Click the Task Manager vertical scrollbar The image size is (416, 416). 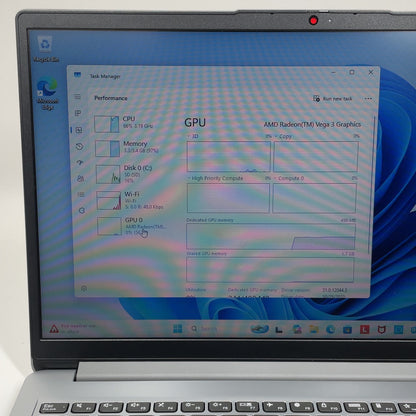coord(373,185)
